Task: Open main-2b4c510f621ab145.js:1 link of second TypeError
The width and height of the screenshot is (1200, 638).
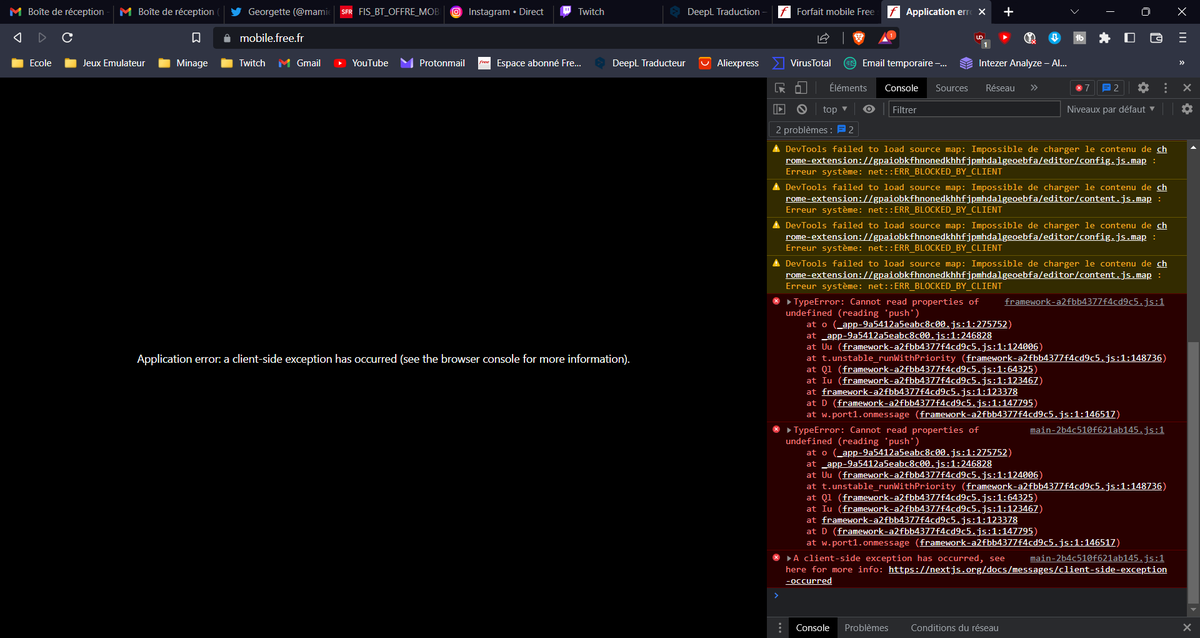Action: [1097, 429]
